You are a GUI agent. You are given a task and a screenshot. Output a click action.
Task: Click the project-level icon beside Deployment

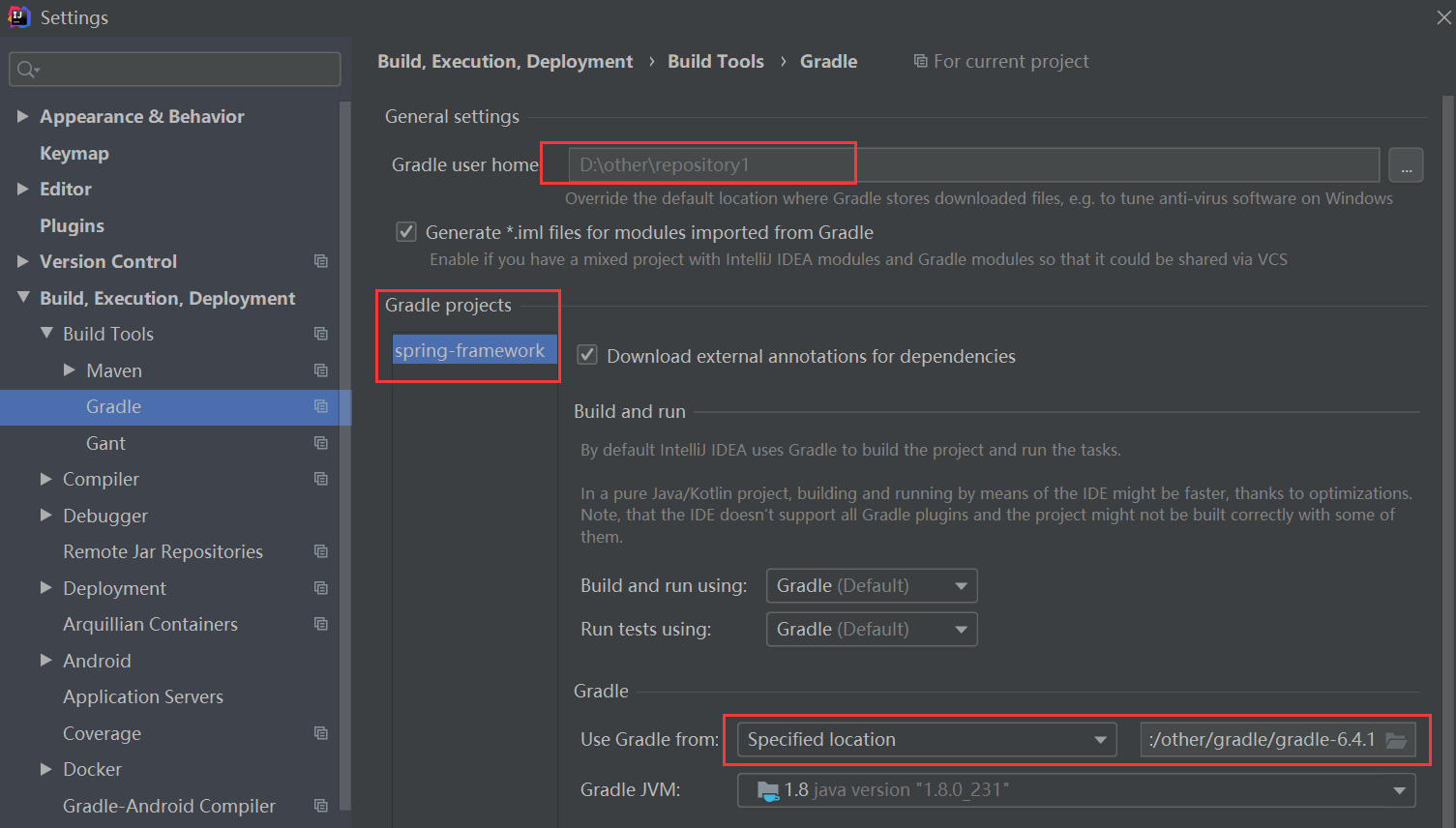(321, 588)
